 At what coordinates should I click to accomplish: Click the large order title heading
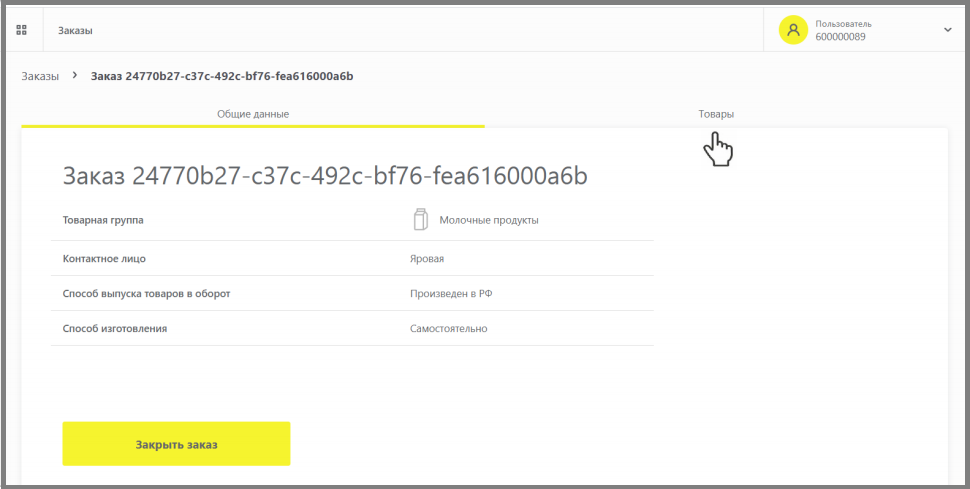coord(325,176)
